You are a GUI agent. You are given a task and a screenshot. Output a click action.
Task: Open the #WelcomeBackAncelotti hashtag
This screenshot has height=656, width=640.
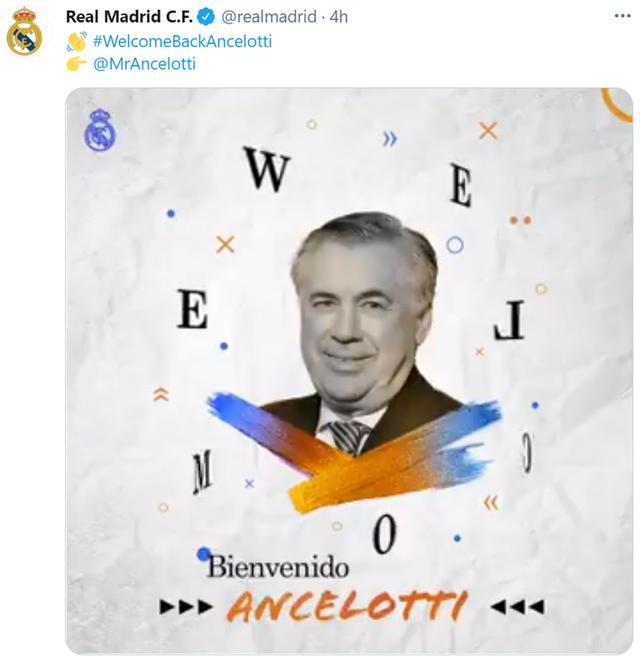pyautogui.click(x=182, y=41)
